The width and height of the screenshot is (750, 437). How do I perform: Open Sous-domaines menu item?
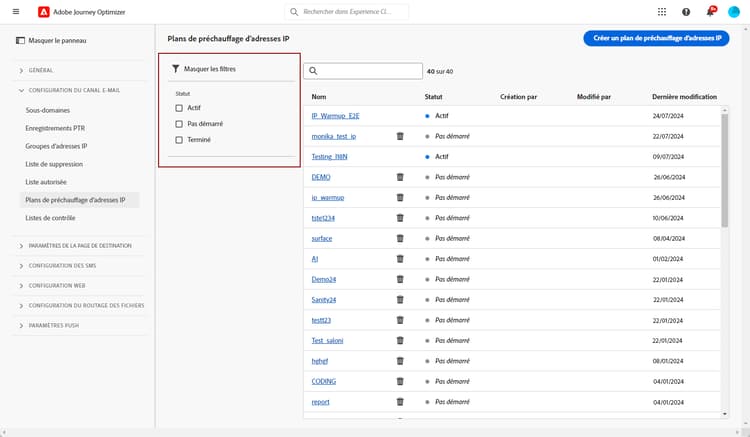pos(47,109)
